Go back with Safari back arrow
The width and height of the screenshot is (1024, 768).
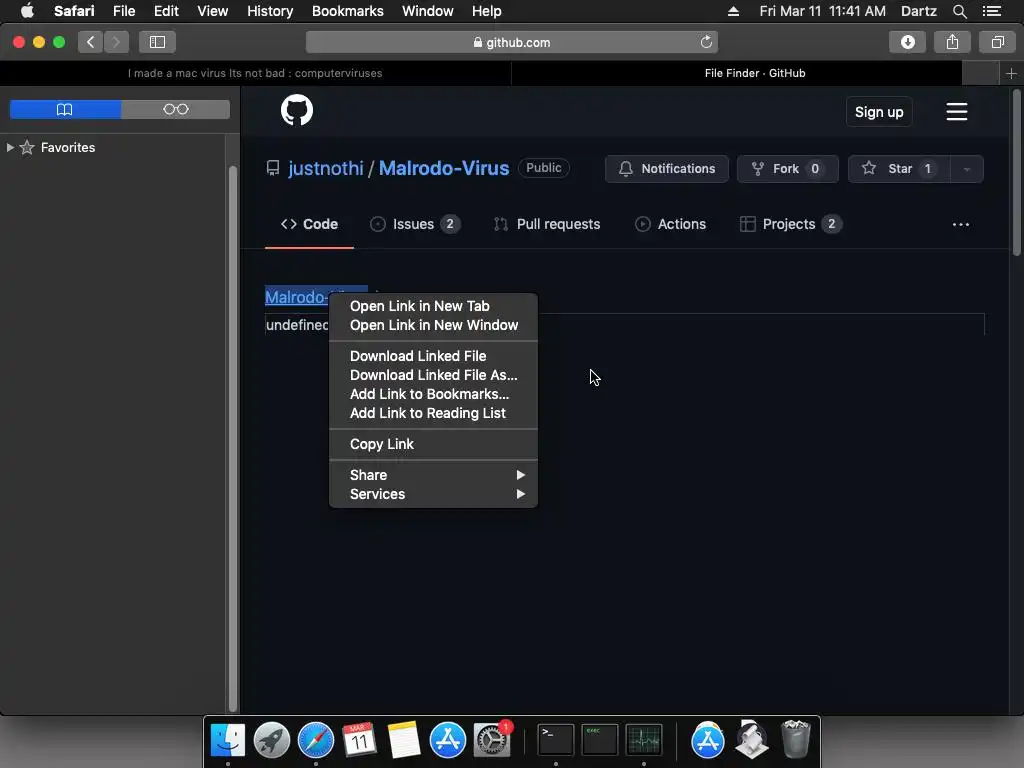click(x=91, y=42)
